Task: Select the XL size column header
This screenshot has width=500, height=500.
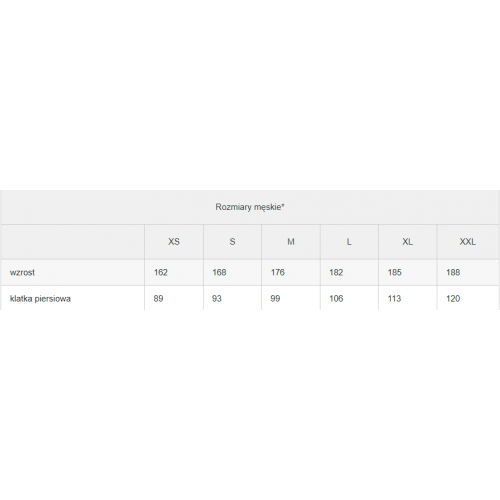Action: tap(407, 242)
